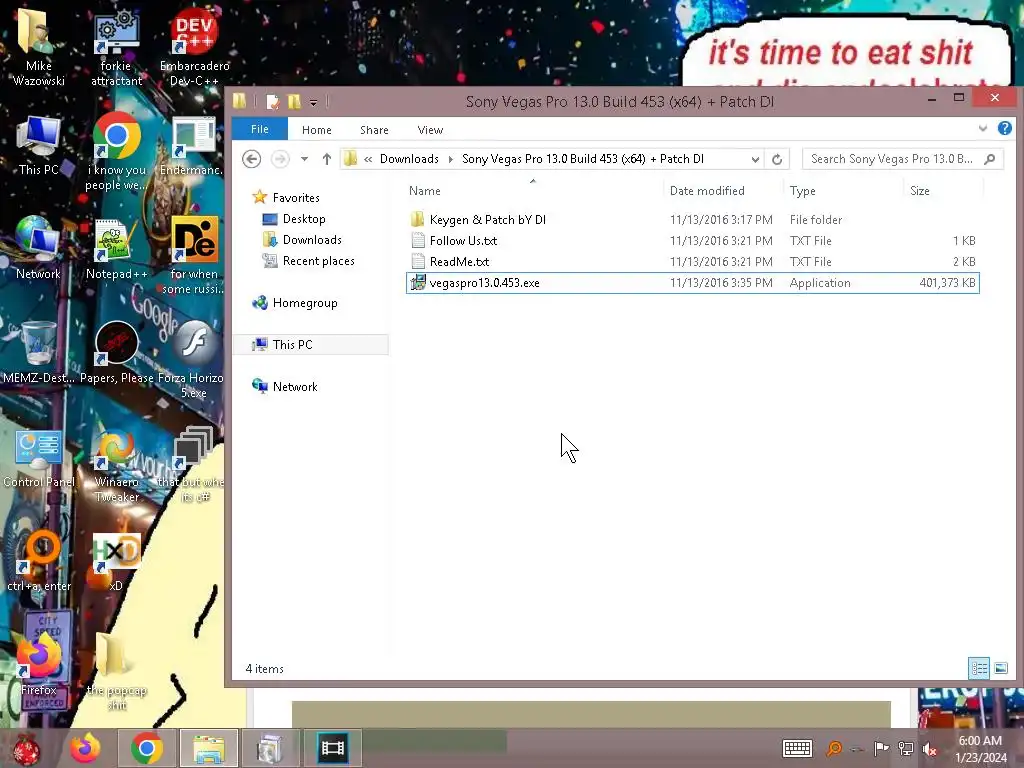
Task: Select Favorites in the navigation pane
Action: click(x=296, y=197)
